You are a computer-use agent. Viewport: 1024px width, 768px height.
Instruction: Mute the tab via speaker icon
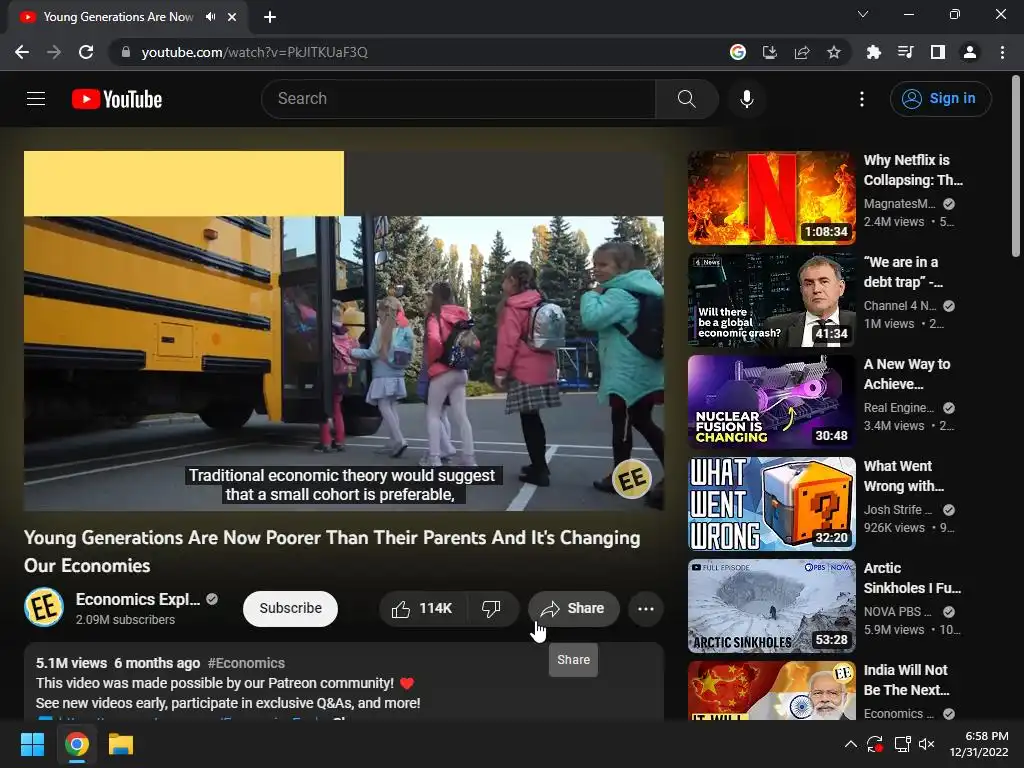pos(210,17)
